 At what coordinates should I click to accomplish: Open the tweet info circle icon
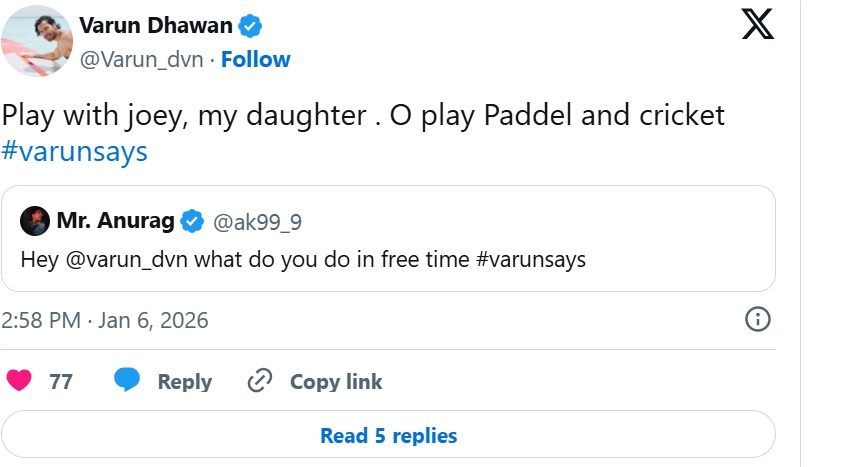point(758,320)
